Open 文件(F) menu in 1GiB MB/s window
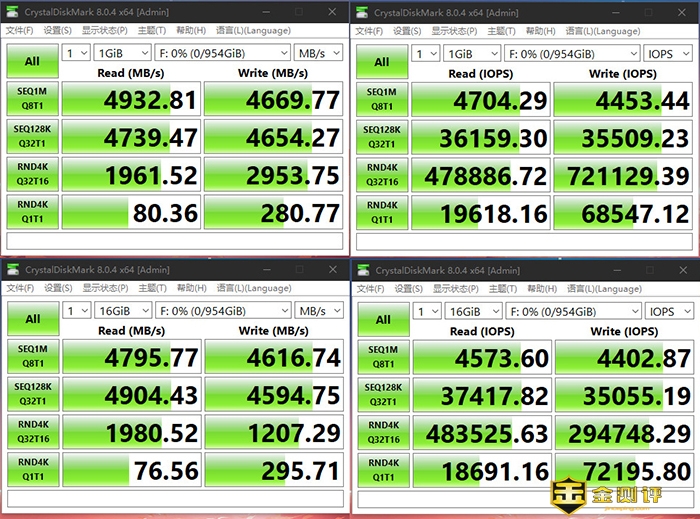 pos(19,30)
